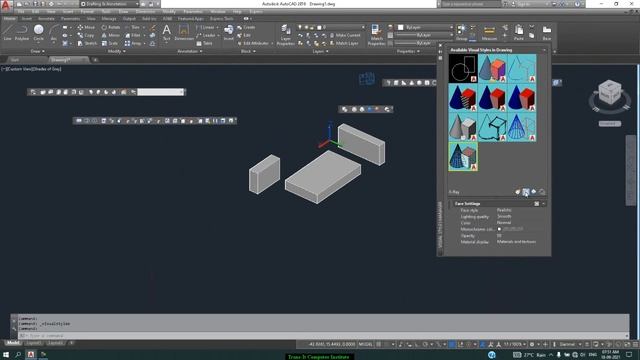
Task: Click the Lighting quality value Smooth
Action: pos(504,216)
